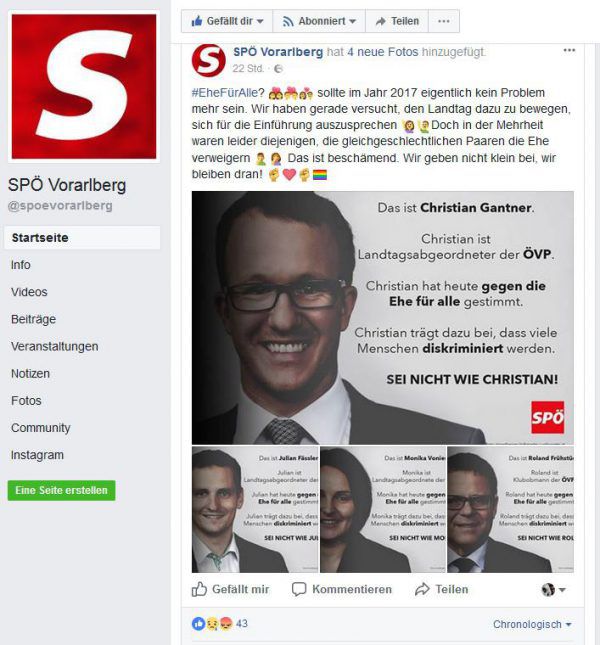This screenshot has height=645, width=600.
Task: Click the globe public audience icon
Action: click(278, 69)
